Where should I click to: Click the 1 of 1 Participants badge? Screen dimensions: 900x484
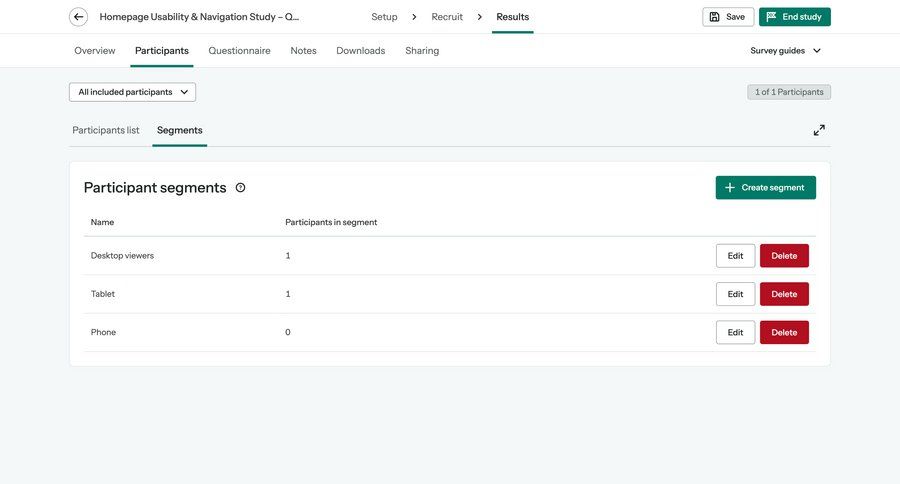coord(789,92)
